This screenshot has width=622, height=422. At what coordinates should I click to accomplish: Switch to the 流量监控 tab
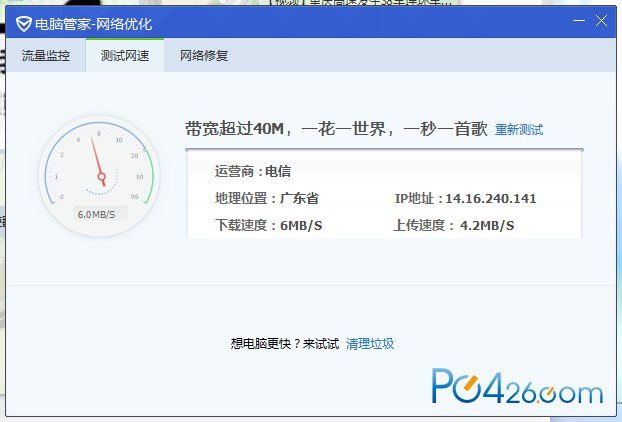click(46, 56)
